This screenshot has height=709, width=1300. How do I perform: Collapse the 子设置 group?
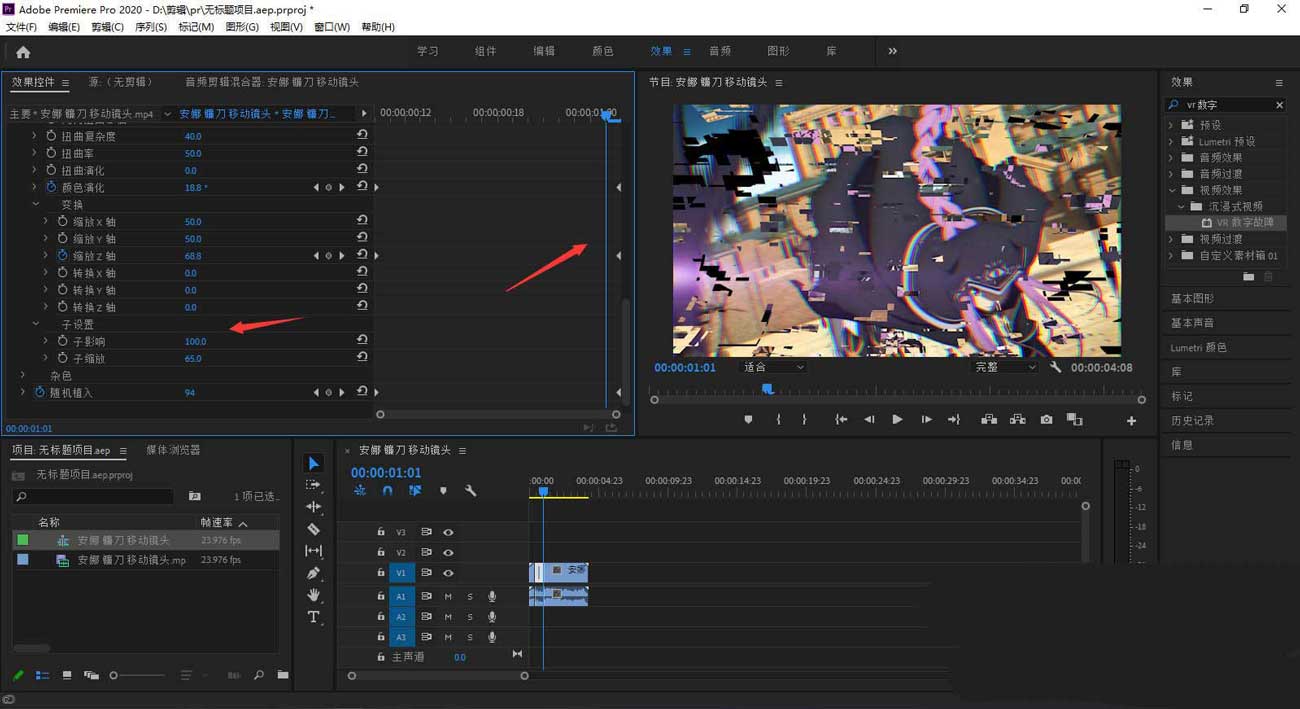(36, 324)
